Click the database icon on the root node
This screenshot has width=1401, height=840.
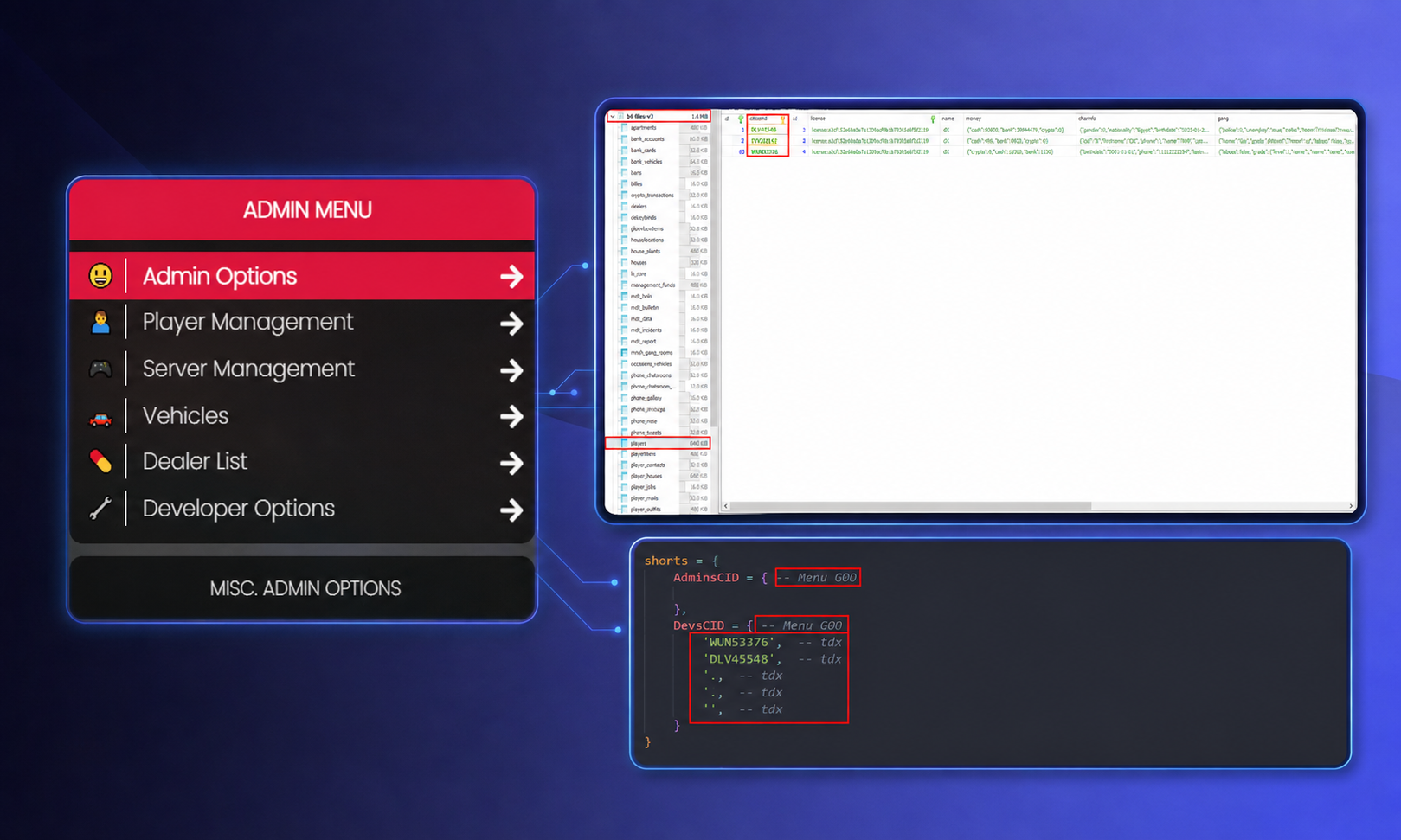point(620,116)
